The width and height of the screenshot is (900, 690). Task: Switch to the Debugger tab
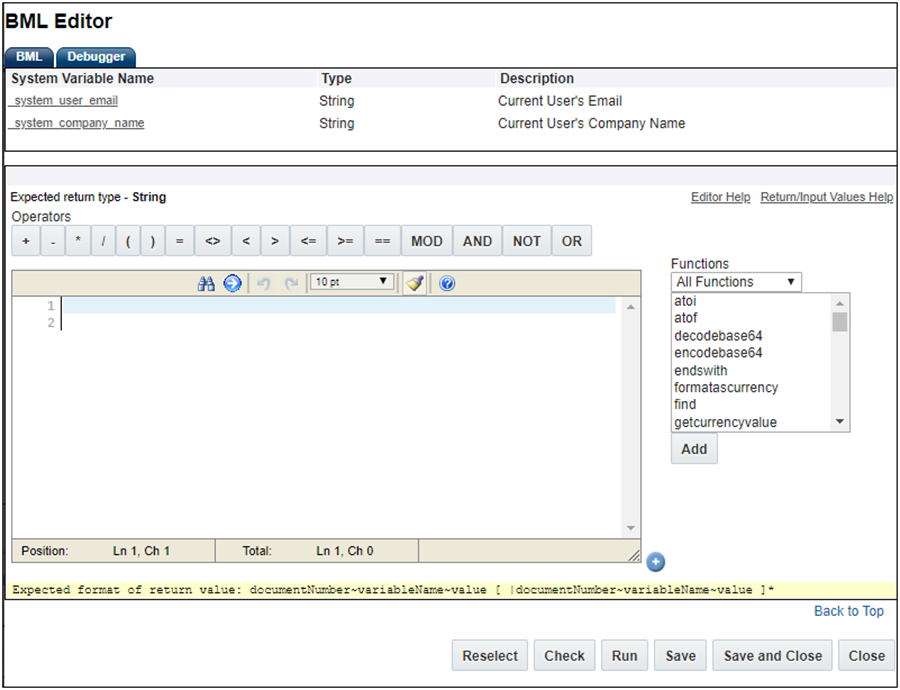pyautogui.click(x=96, y=57)
